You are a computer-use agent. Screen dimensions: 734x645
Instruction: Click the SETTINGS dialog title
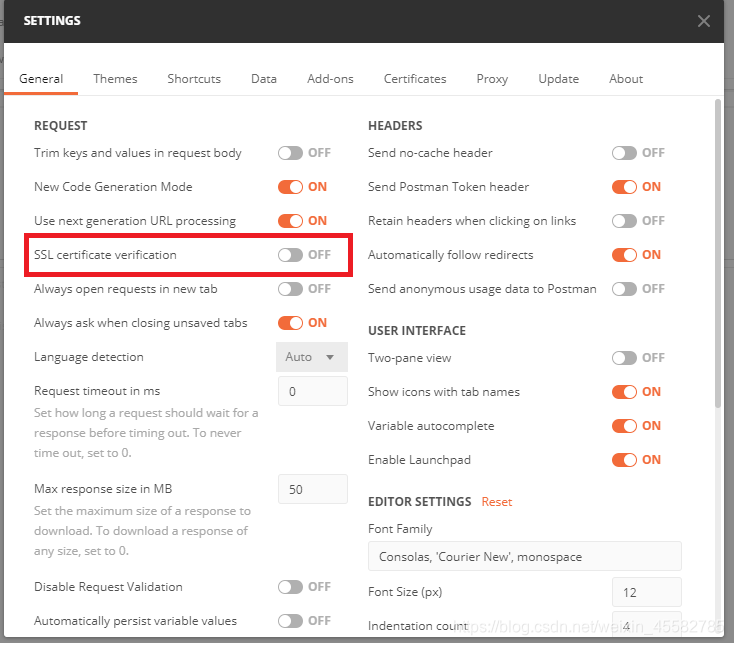pyautogui.click(x=52, y=21)
